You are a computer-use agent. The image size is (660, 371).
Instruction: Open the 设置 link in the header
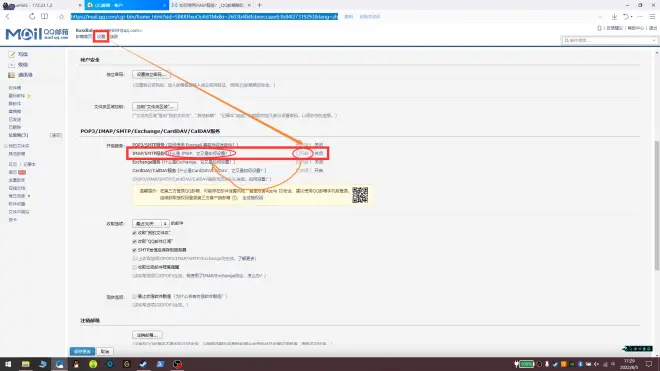click(101, 37)
